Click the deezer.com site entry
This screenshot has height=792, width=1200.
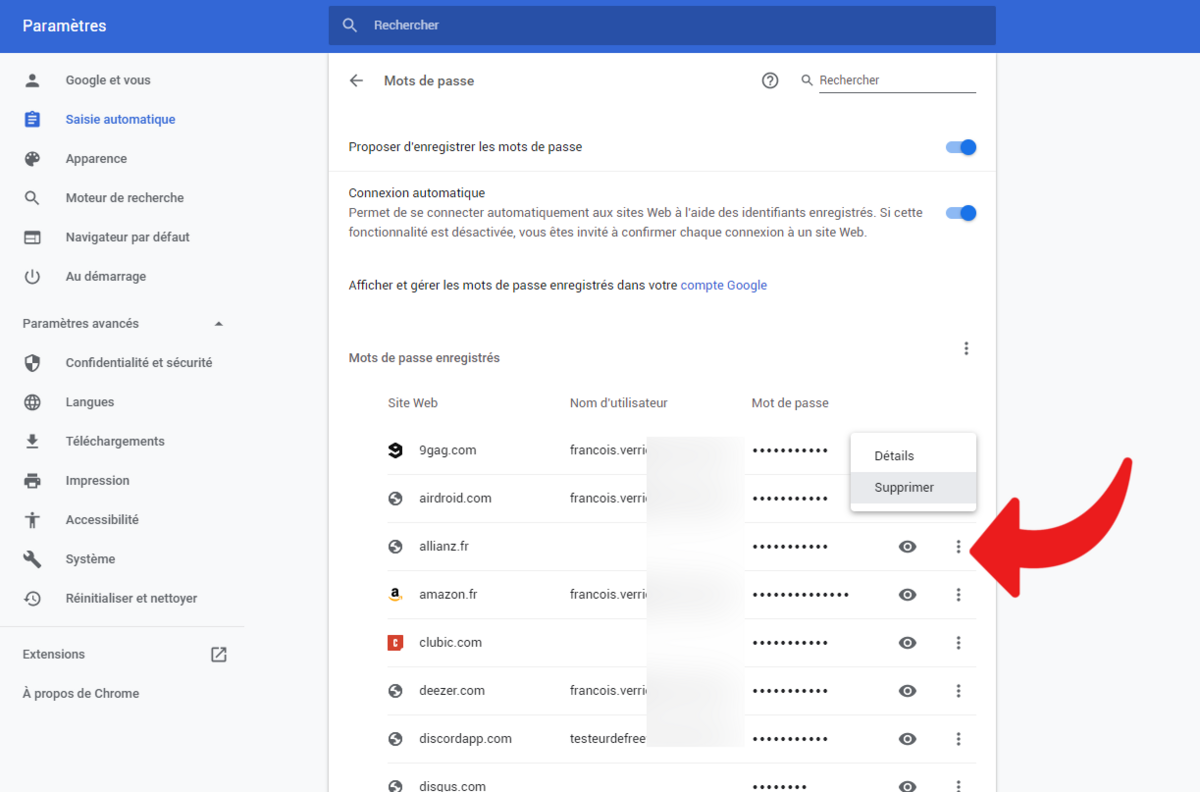point(452,691)
